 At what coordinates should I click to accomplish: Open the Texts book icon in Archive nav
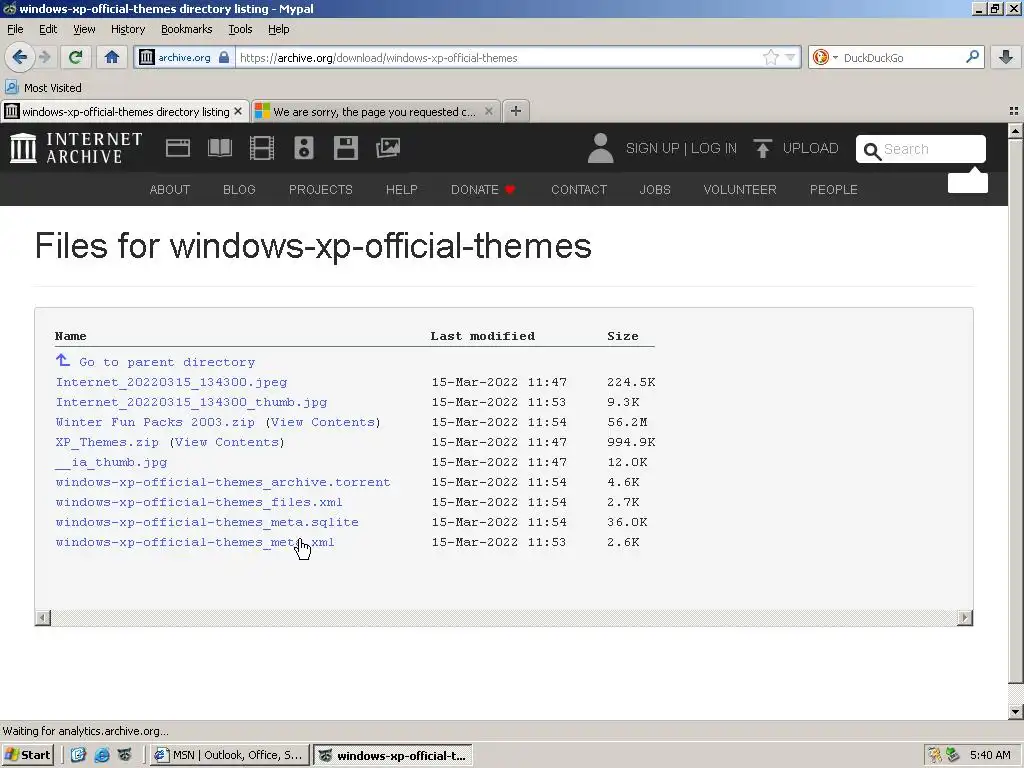pyautogui.click(x=219, y=148)
